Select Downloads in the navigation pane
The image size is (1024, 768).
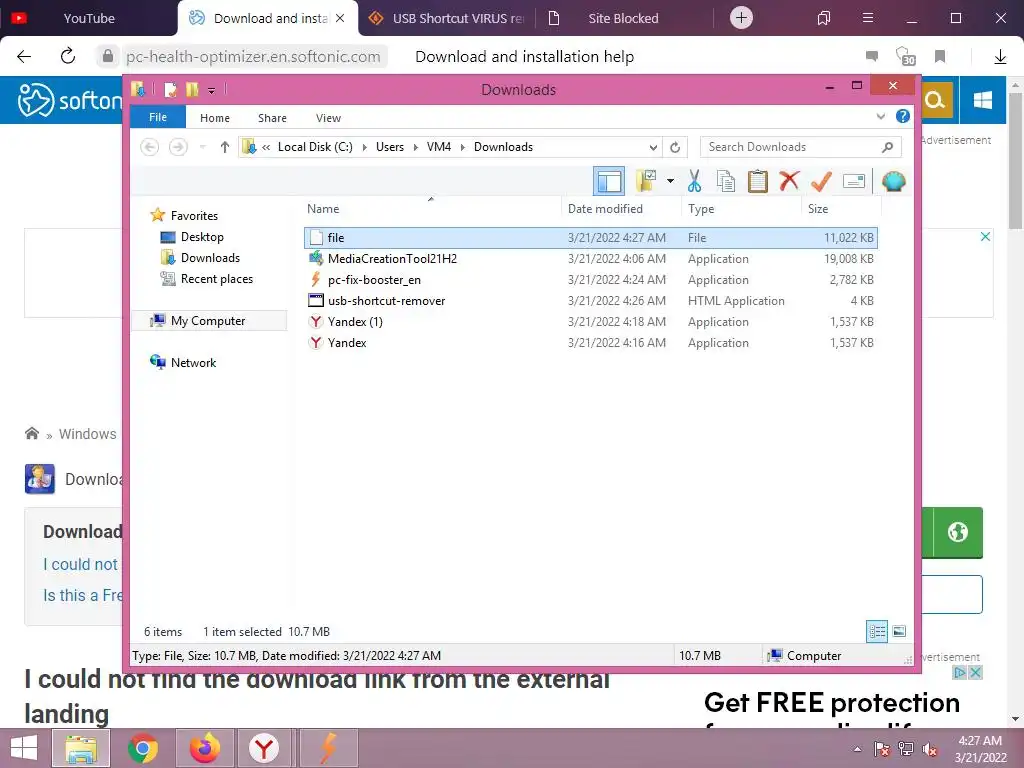[210, 258]
